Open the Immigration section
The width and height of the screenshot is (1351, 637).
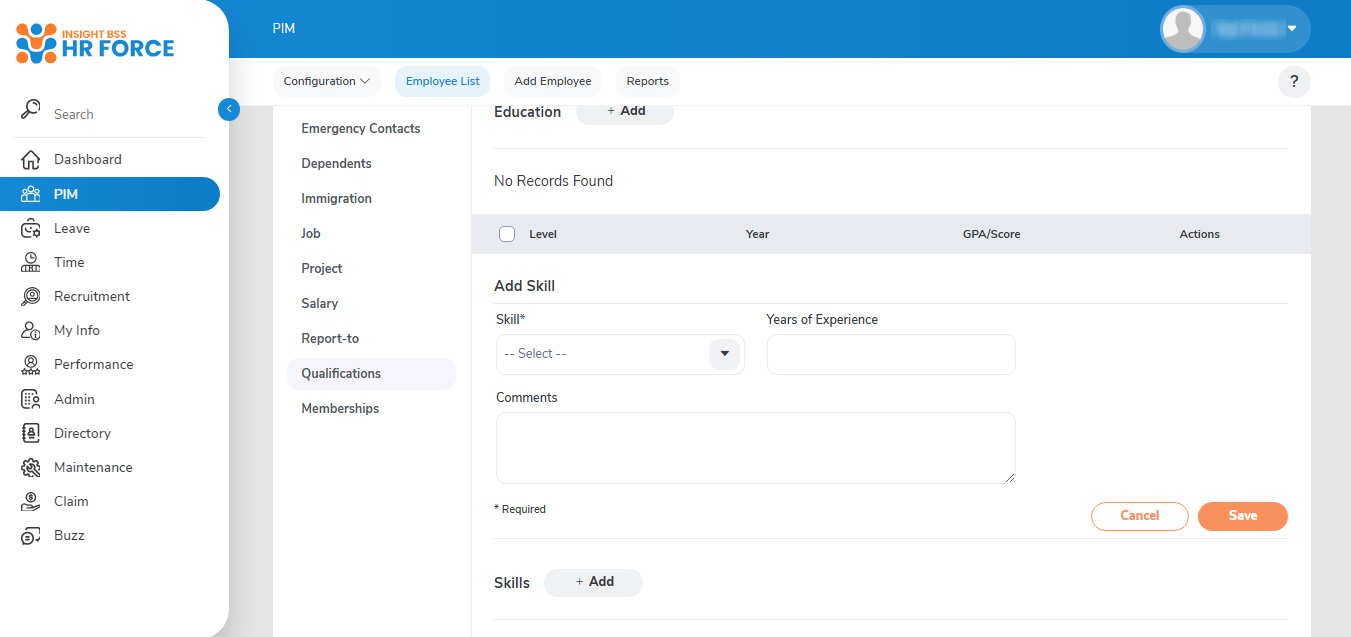[x=337, y=199]
